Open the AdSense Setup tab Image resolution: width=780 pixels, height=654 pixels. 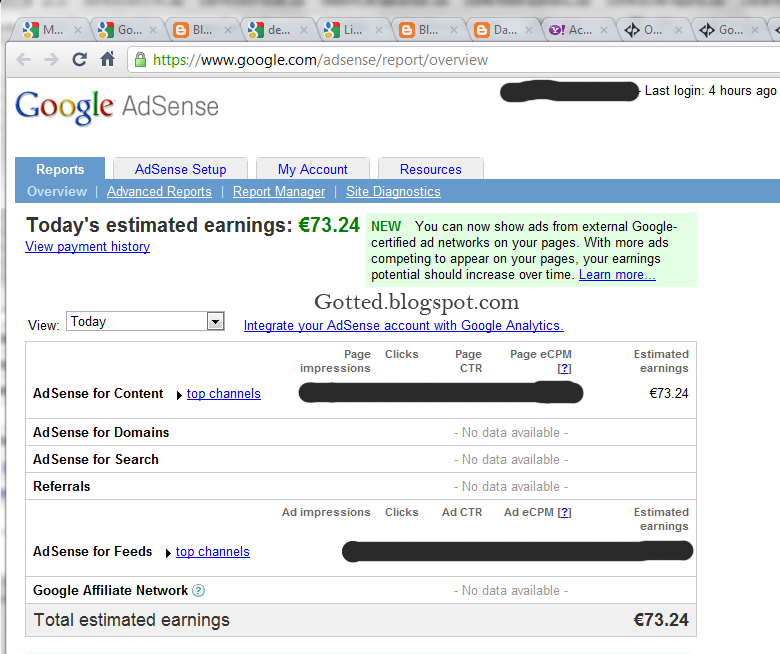tap(181, 169)
